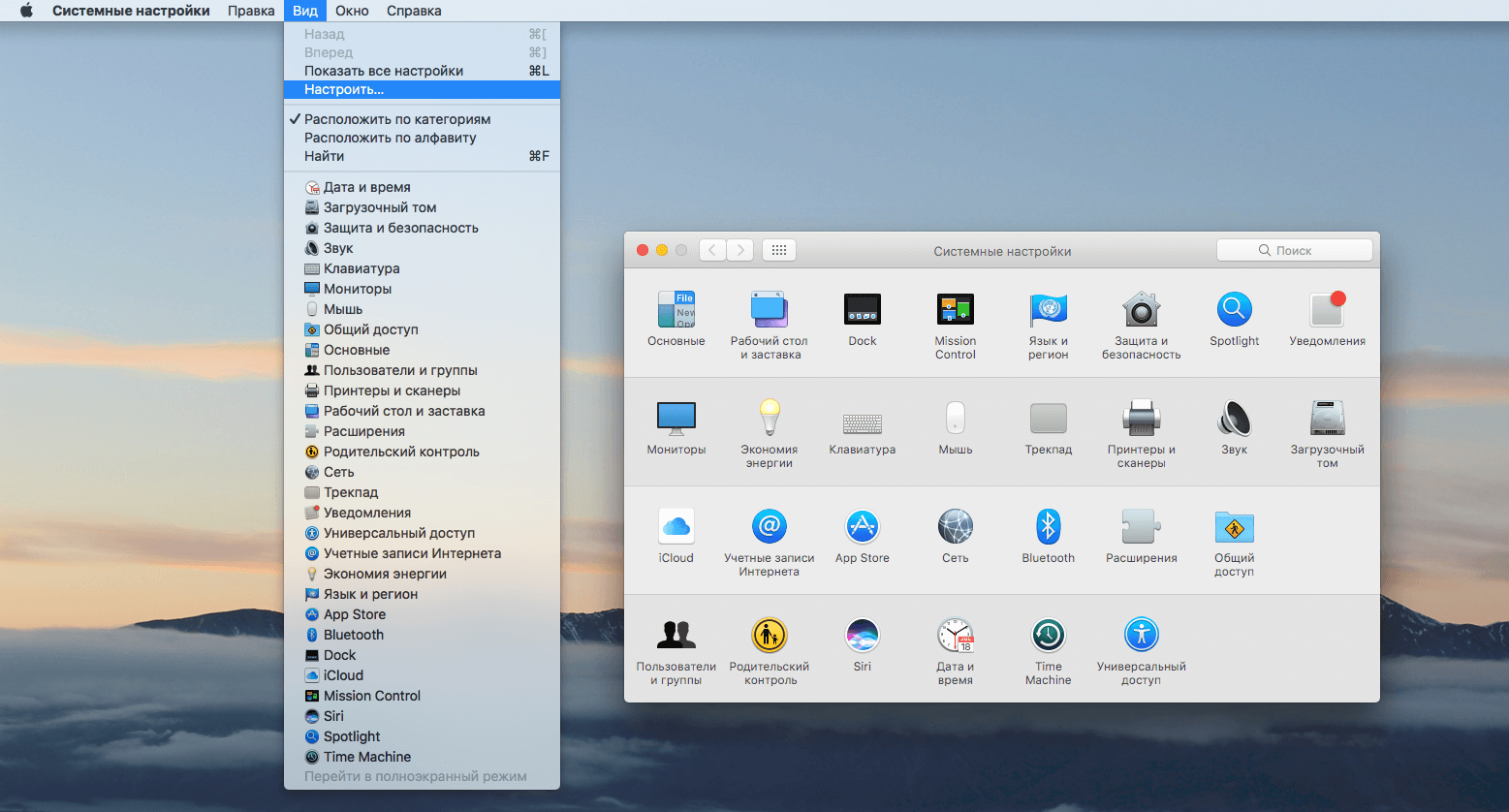This screenshot has width=1509, height=812.
Task: Select Мышь in Вид menu list
Action: pos(422,309)
